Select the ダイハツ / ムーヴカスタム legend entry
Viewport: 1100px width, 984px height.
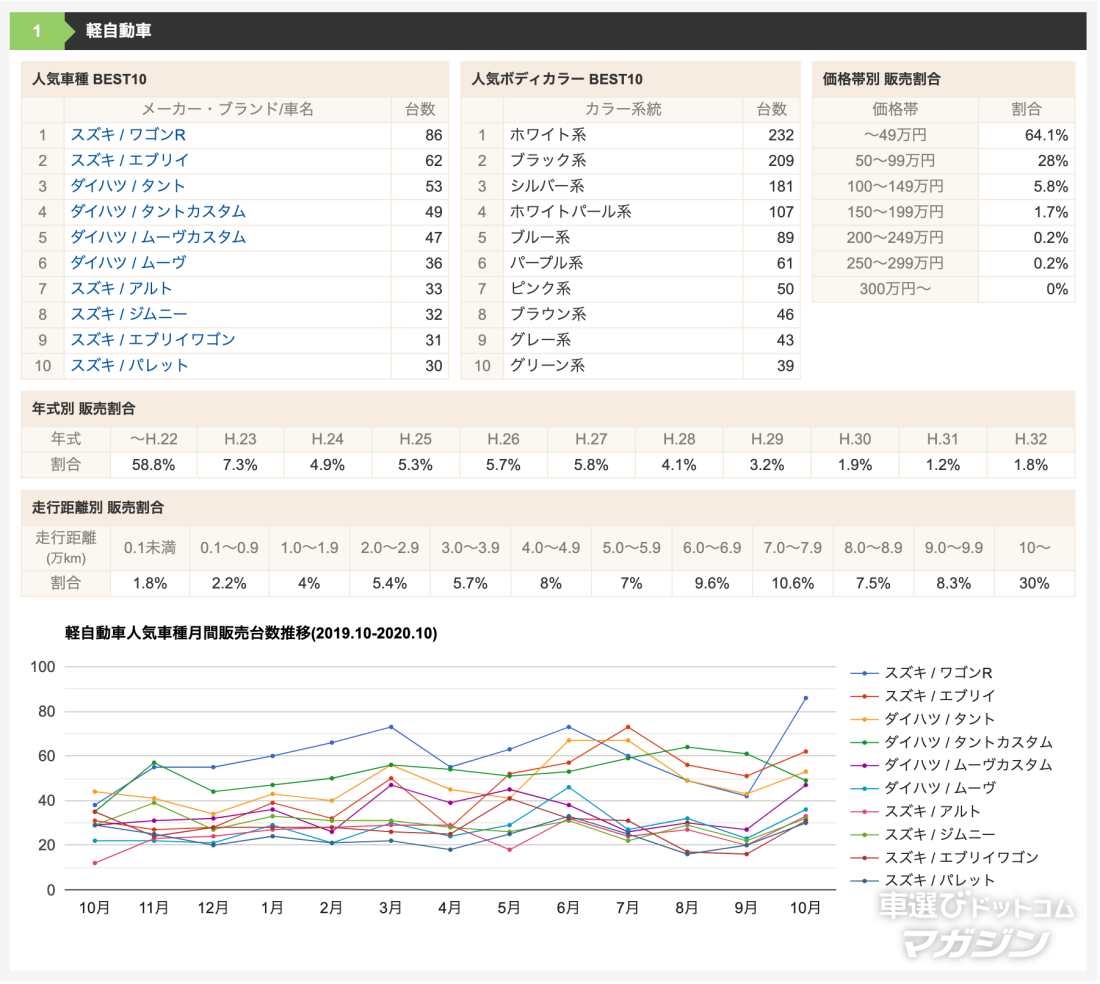coord(952,764)
